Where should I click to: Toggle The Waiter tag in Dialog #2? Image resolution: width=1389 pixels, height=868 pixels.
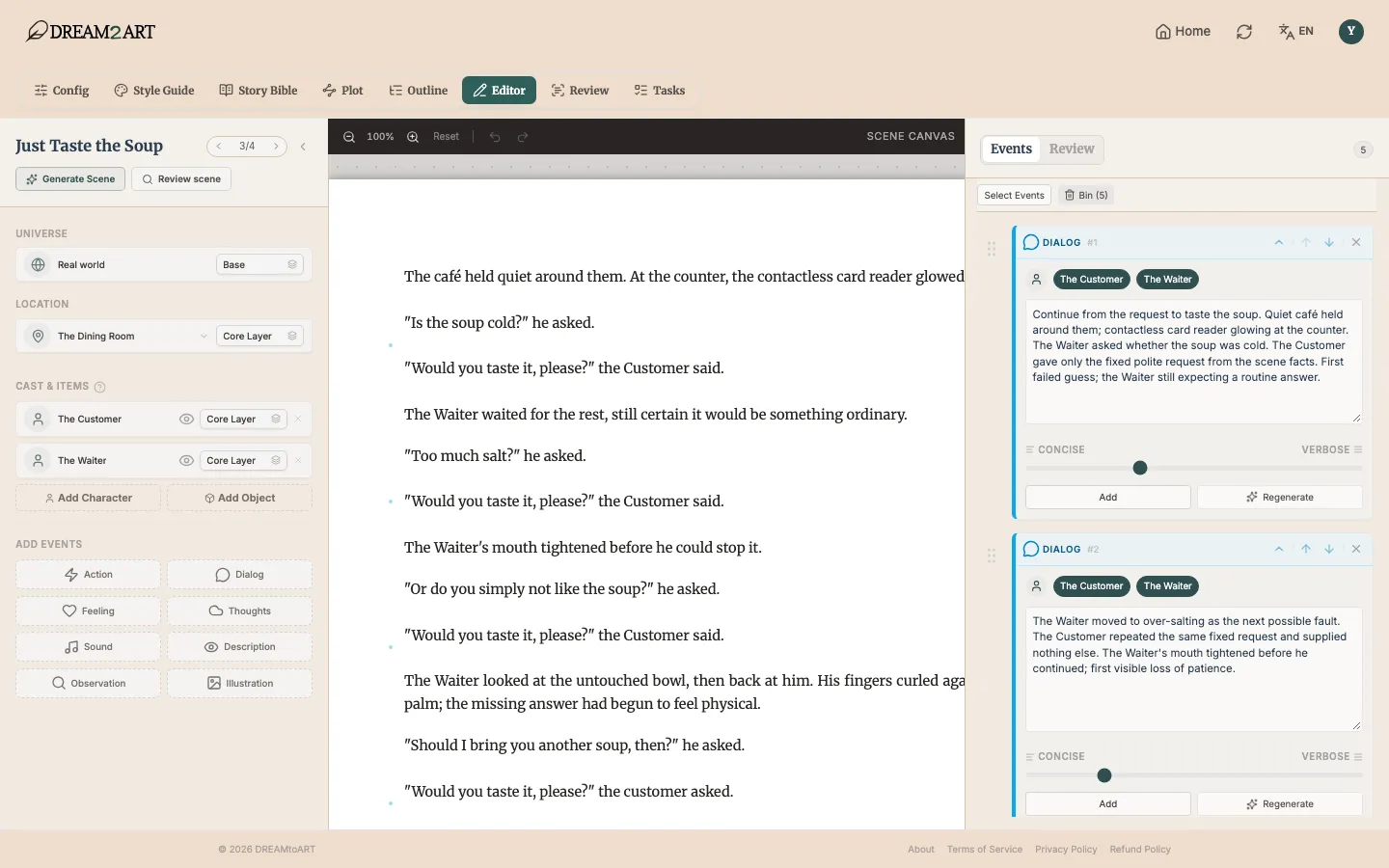(1167, 586)
